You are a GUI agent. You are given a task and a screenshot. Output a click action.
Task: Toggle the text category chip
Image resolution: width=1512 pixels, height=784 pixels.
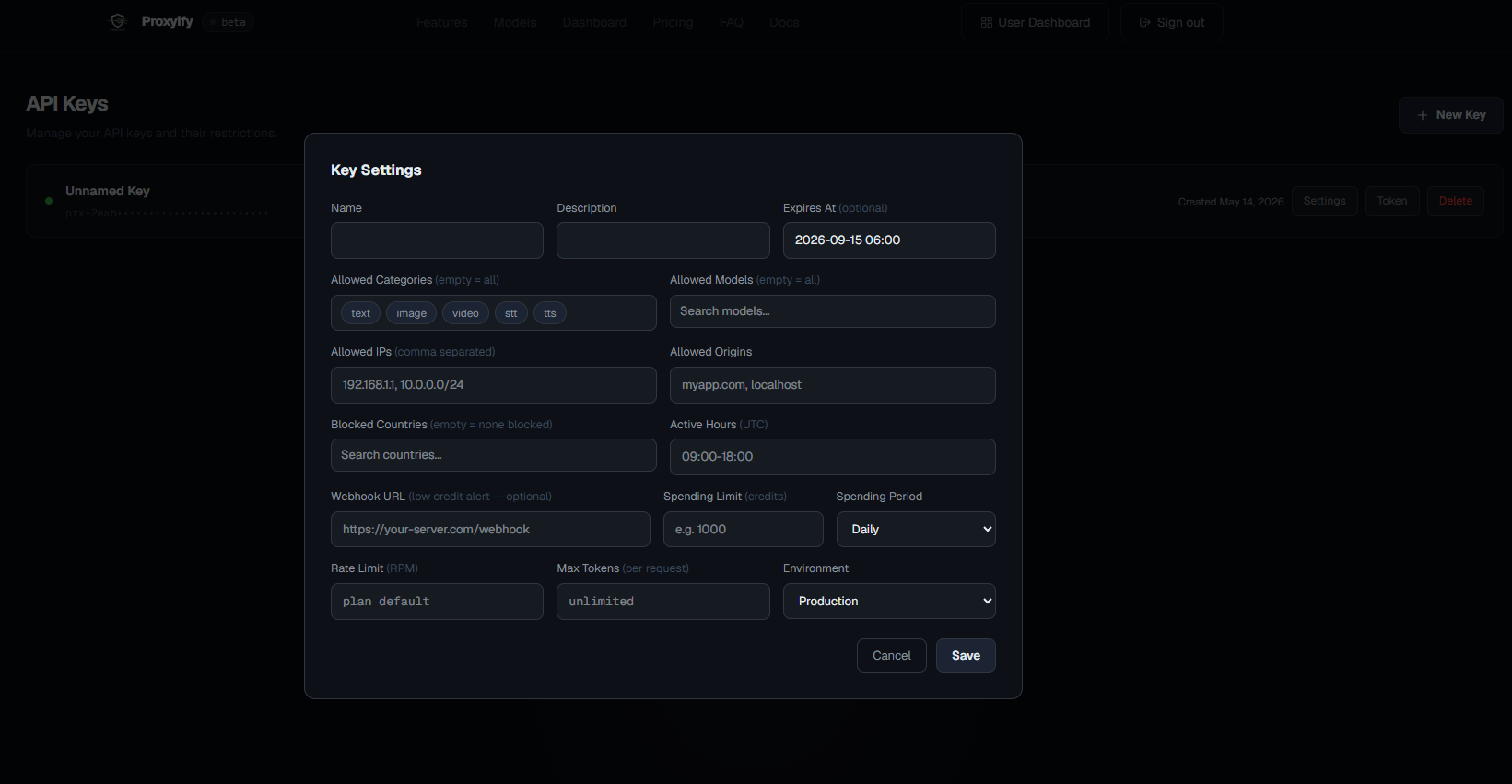pos(360,313)
